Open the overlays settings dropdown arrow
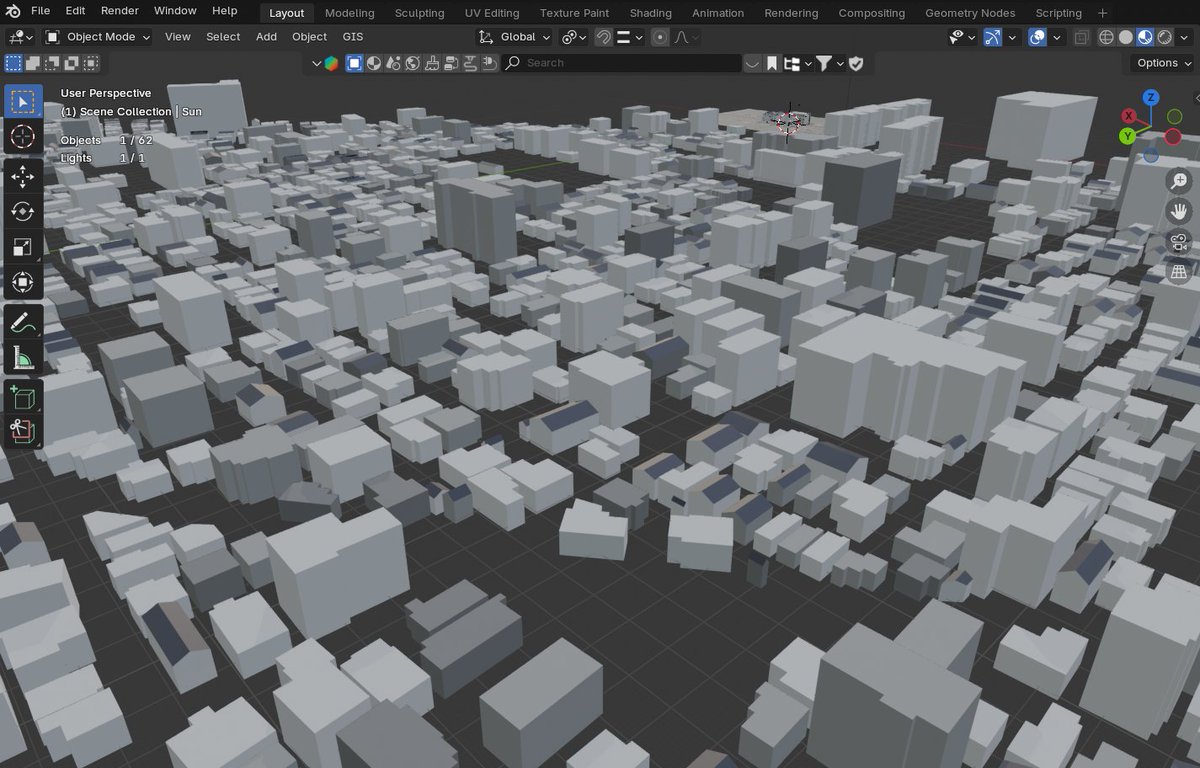The width and height of the screenshot is (1200, 768). [1057, 37]
